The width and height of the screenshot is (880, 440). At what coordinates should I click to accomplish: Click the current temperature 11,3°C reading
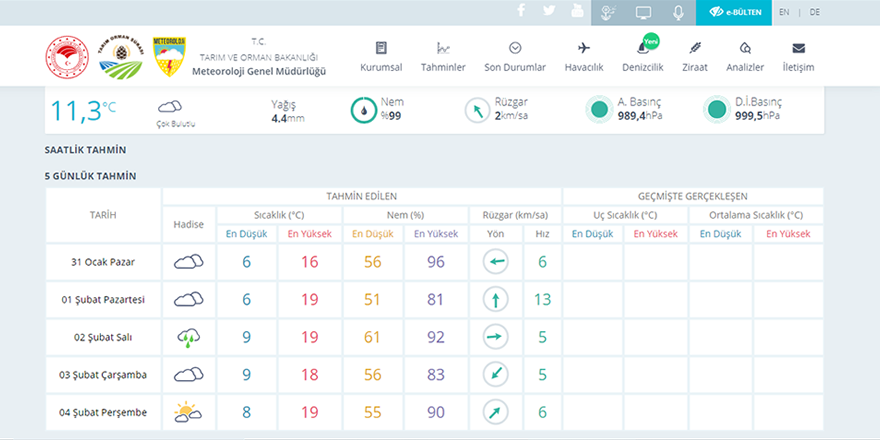(x=84, y=111)
